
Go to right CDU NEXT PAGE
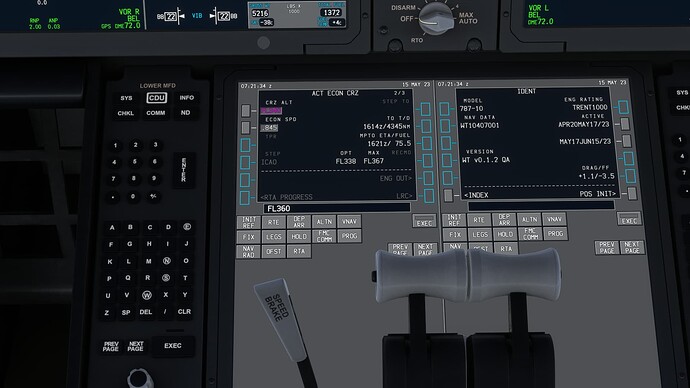[632, 247]
